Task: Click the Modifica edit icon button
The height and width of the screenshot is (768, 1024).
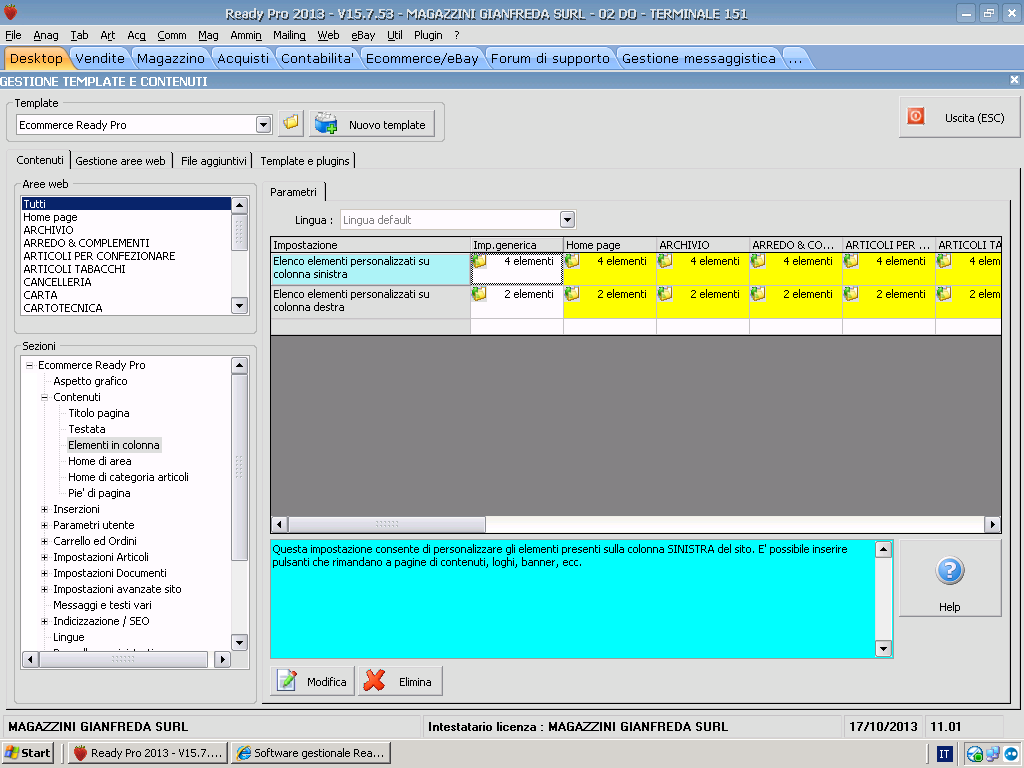Action: [x=310, y=681]
